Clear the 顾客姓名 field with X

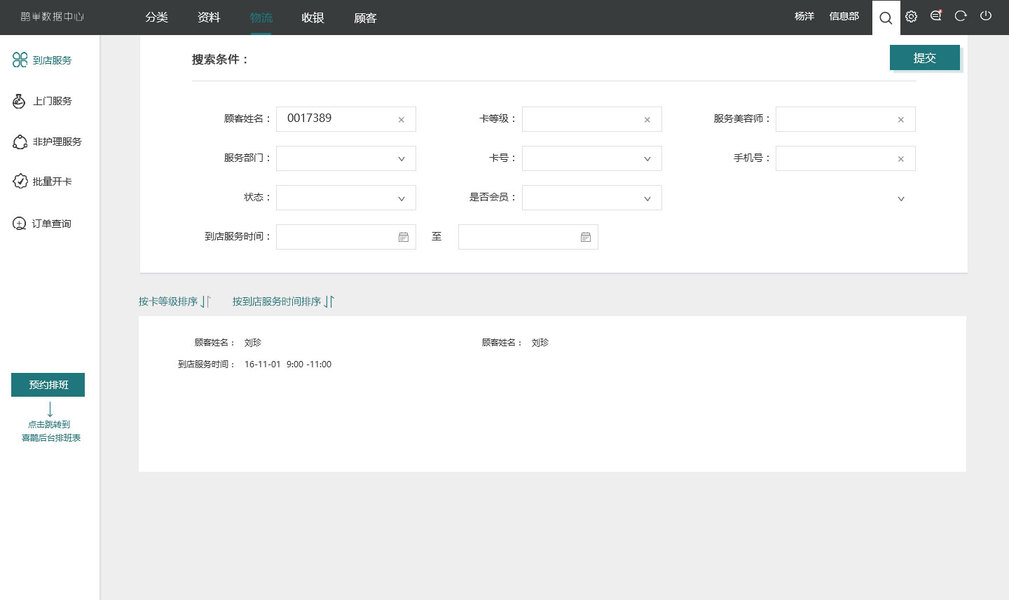(x=401, y=120)
